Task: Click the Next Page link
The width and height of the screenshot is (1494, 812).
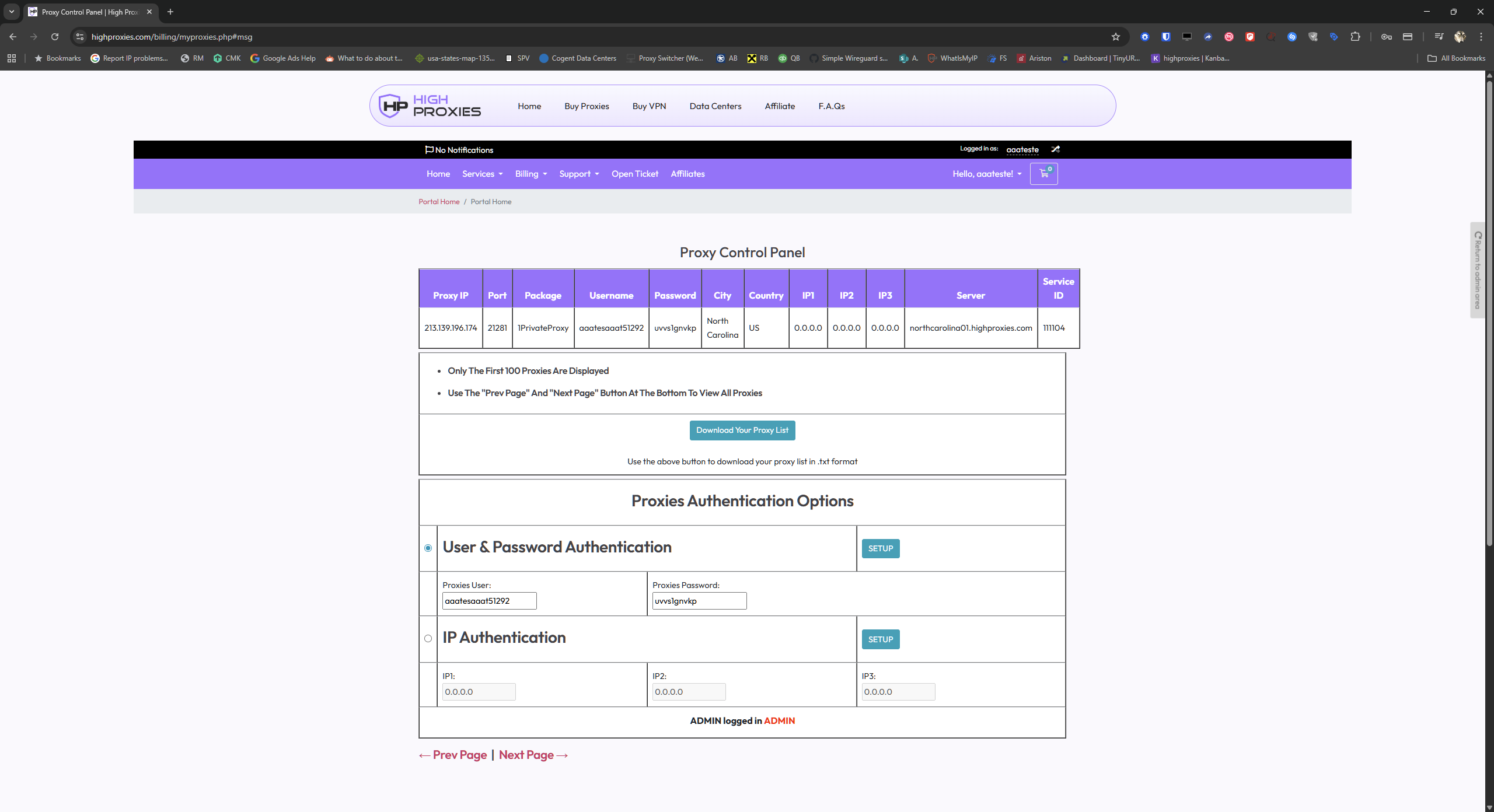Action: [x=532, y=755]
